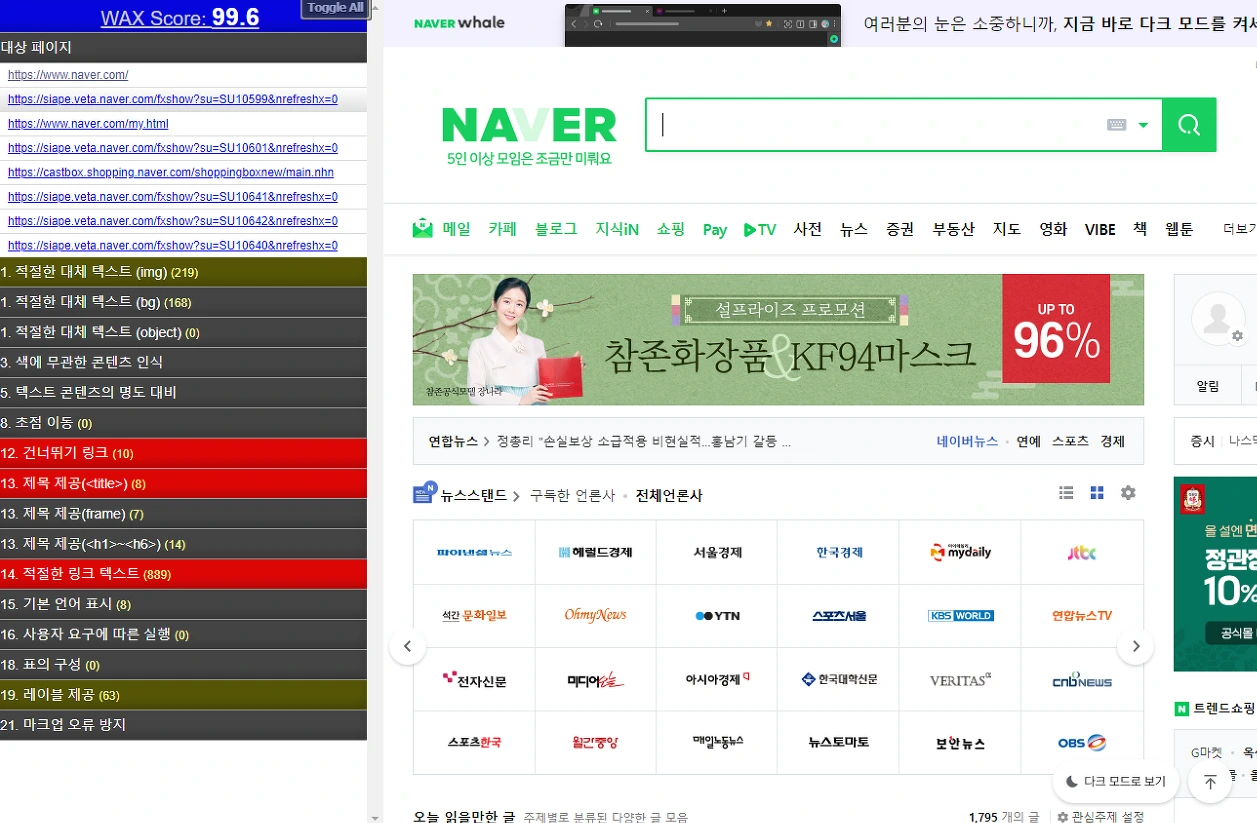The width and height of the screenshot is (1257, 823).
Task: Open the 전자신문 press logo
Action: [x=474, y=680]
